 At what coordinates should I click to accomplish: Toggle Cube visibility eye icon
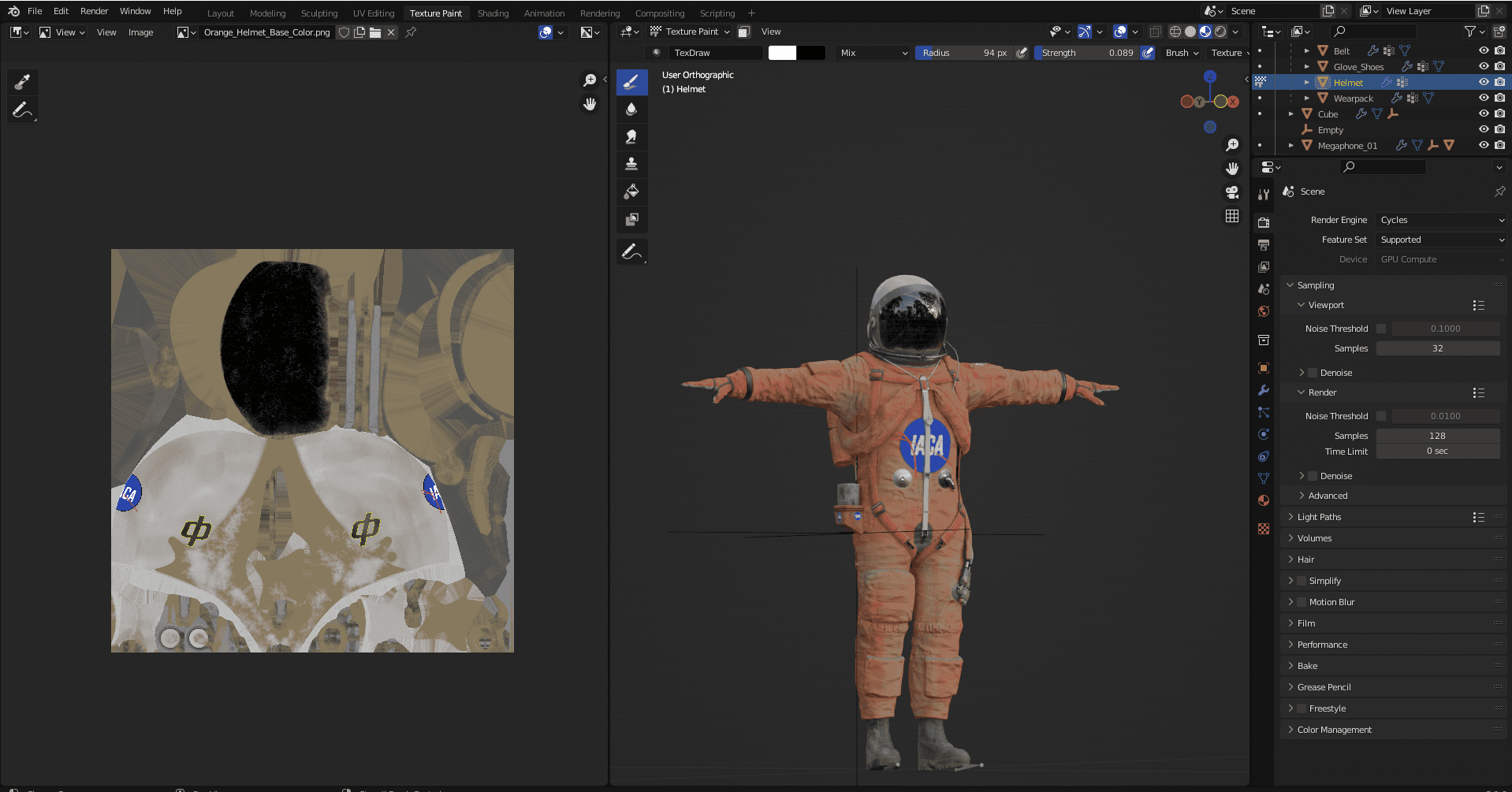tap(1484, 113)
